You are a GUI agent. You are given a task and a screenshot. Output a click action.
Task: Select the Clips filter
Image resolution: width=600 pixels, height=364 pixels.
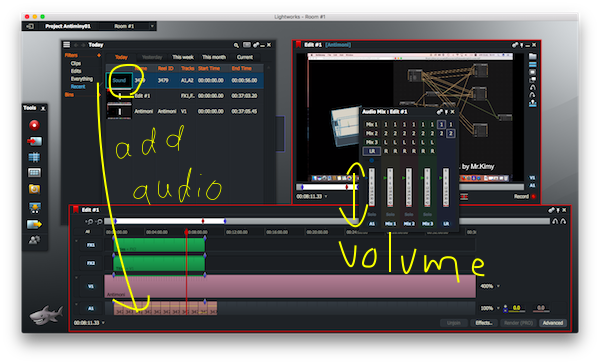tap(76, 63)
